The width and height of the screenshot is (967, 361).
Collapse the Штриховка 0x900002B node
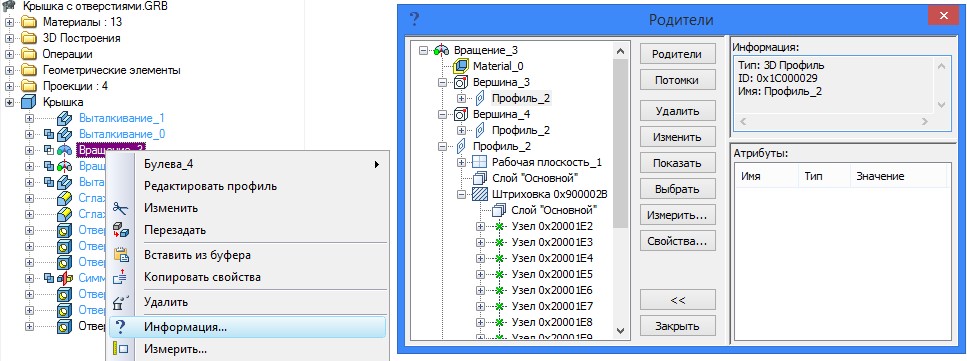click(461, 194)
